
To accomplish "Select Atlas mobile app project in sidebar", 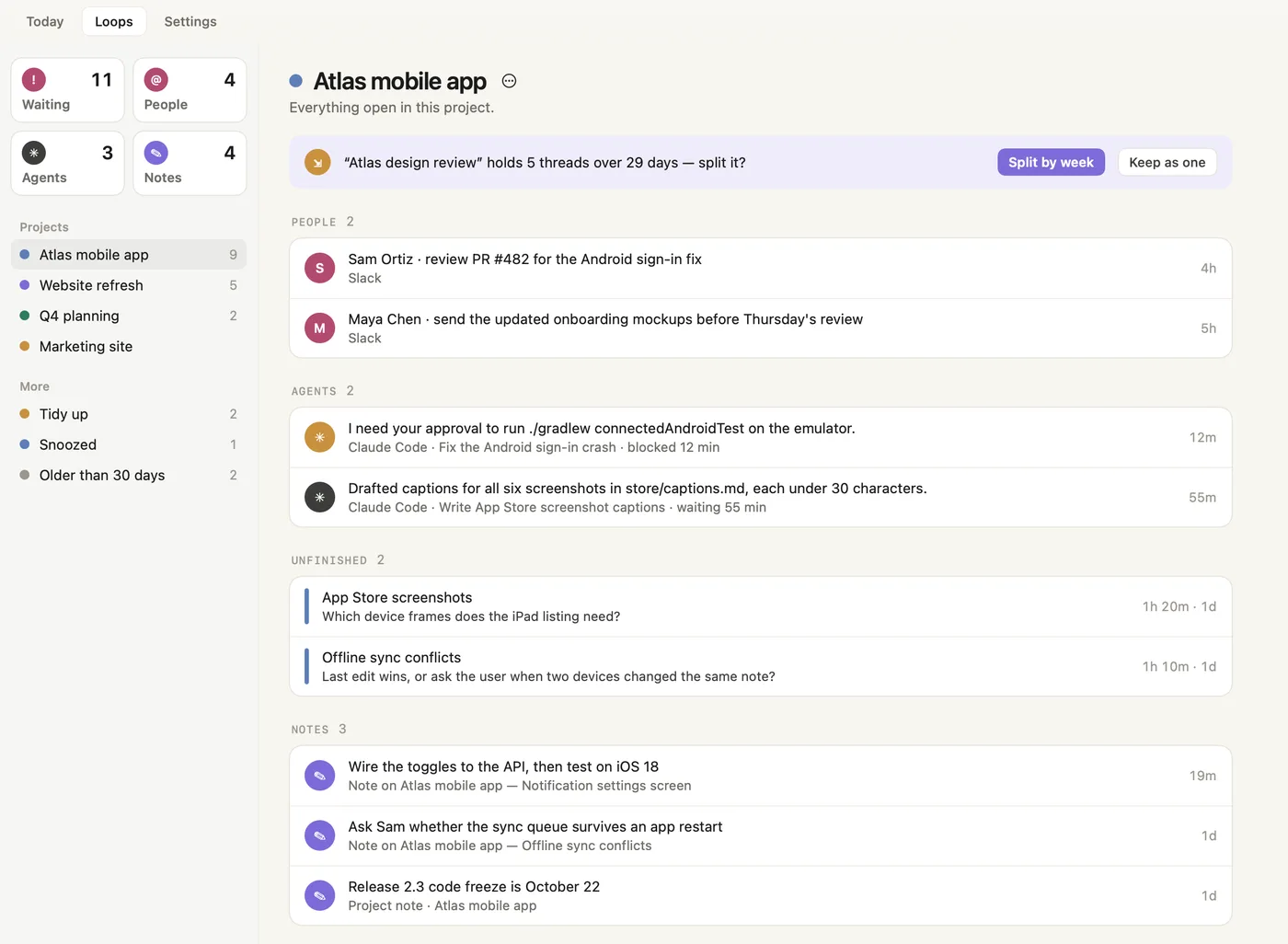I will 129,255.
